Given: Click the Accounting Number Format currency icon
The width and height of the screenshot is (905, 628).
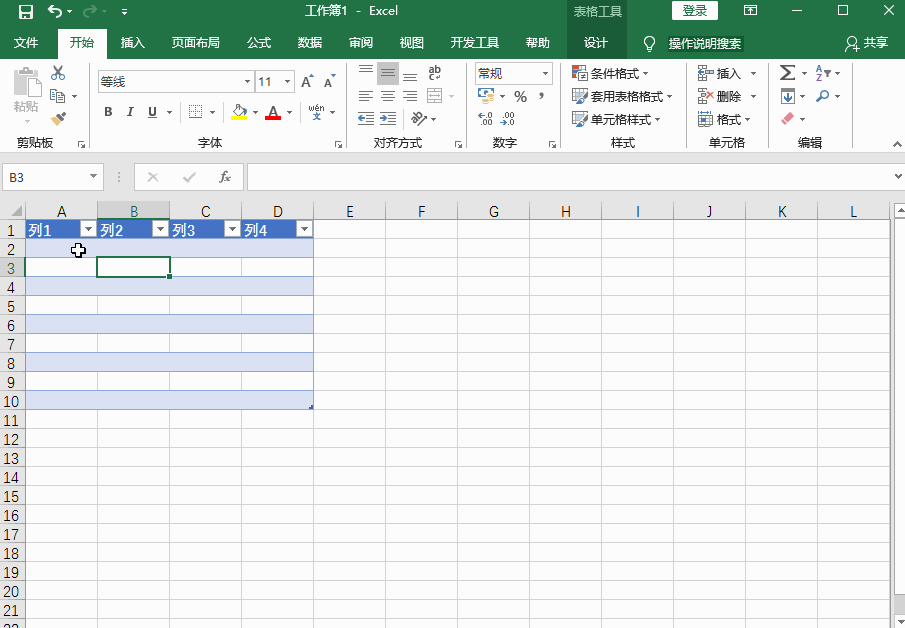Looking at the screenshot, I should [486, 96].
